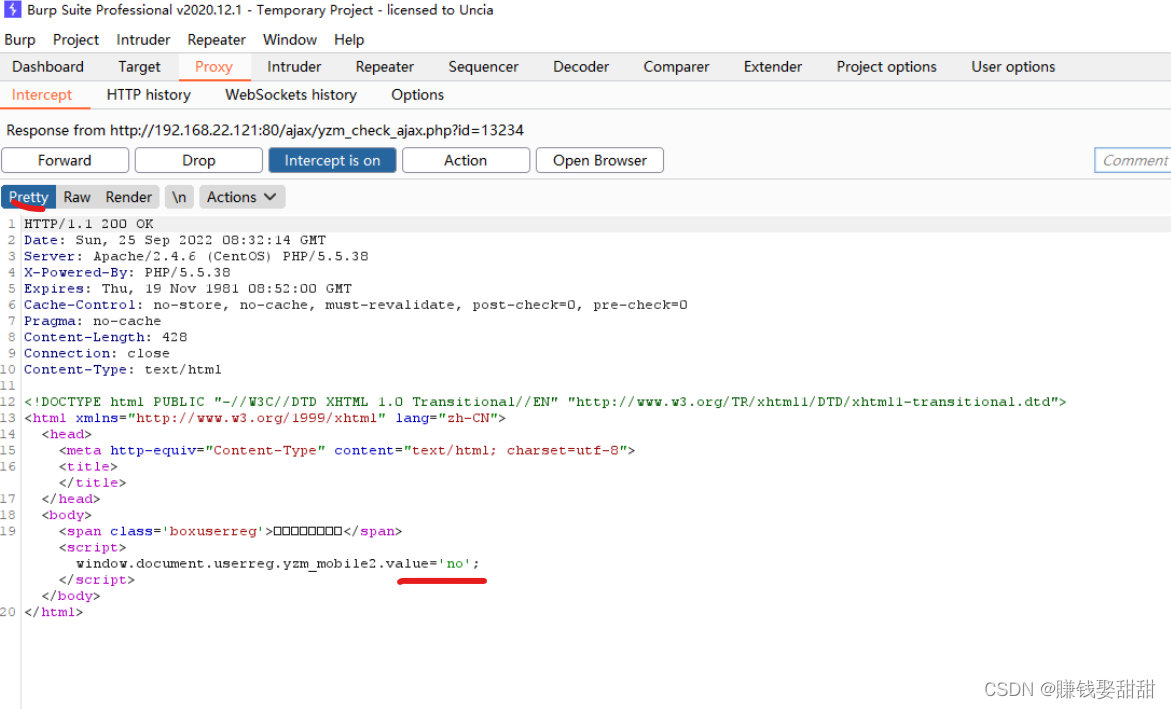The image size is (1171, 709).
Task: Open the proxy Options sub-tab
Action: pos(417,95)
